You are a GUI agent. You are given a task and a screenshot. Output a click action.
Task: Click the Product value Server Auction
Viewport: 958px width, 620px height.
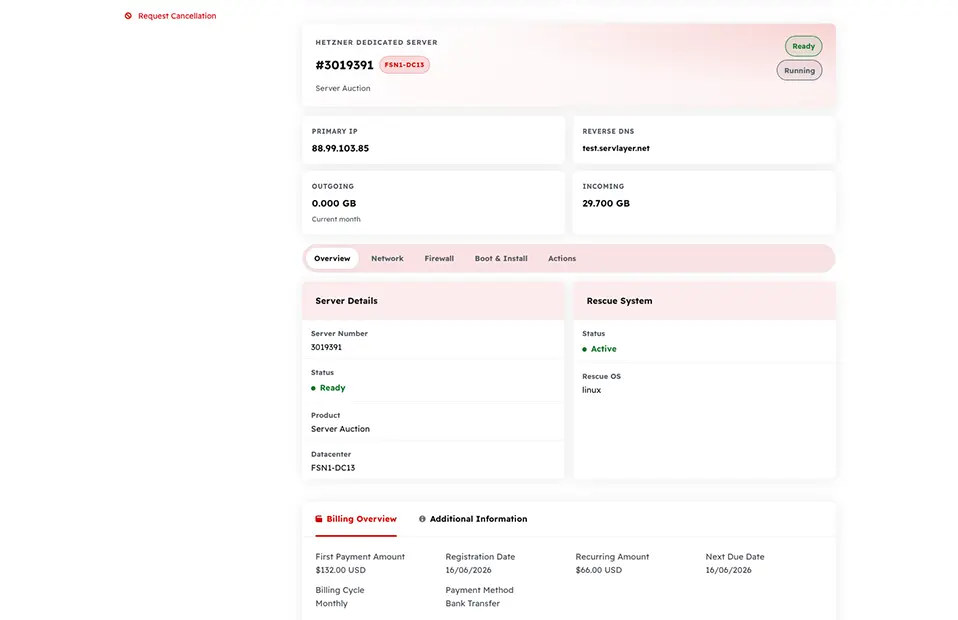[340, 429]
